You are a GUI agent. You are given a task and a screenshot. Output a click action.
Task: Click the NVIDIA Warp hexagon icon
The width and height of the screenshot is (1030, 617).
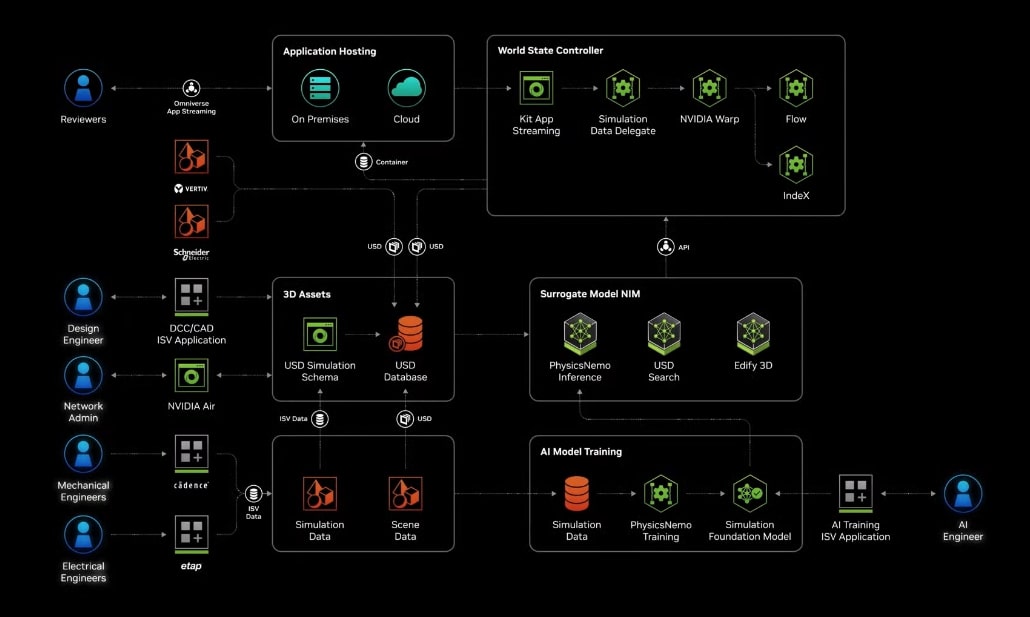coord(709,88)
